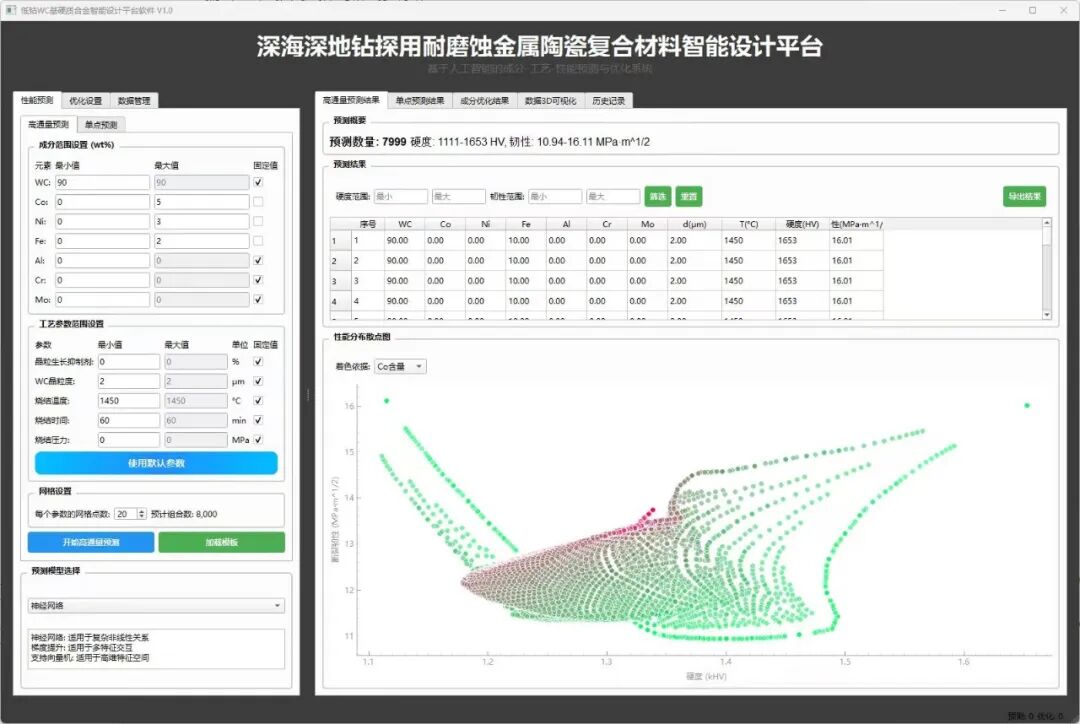Check the Fe fixed-value checkbox
This screenshot has width=1080, height=724.
point(259,241)
